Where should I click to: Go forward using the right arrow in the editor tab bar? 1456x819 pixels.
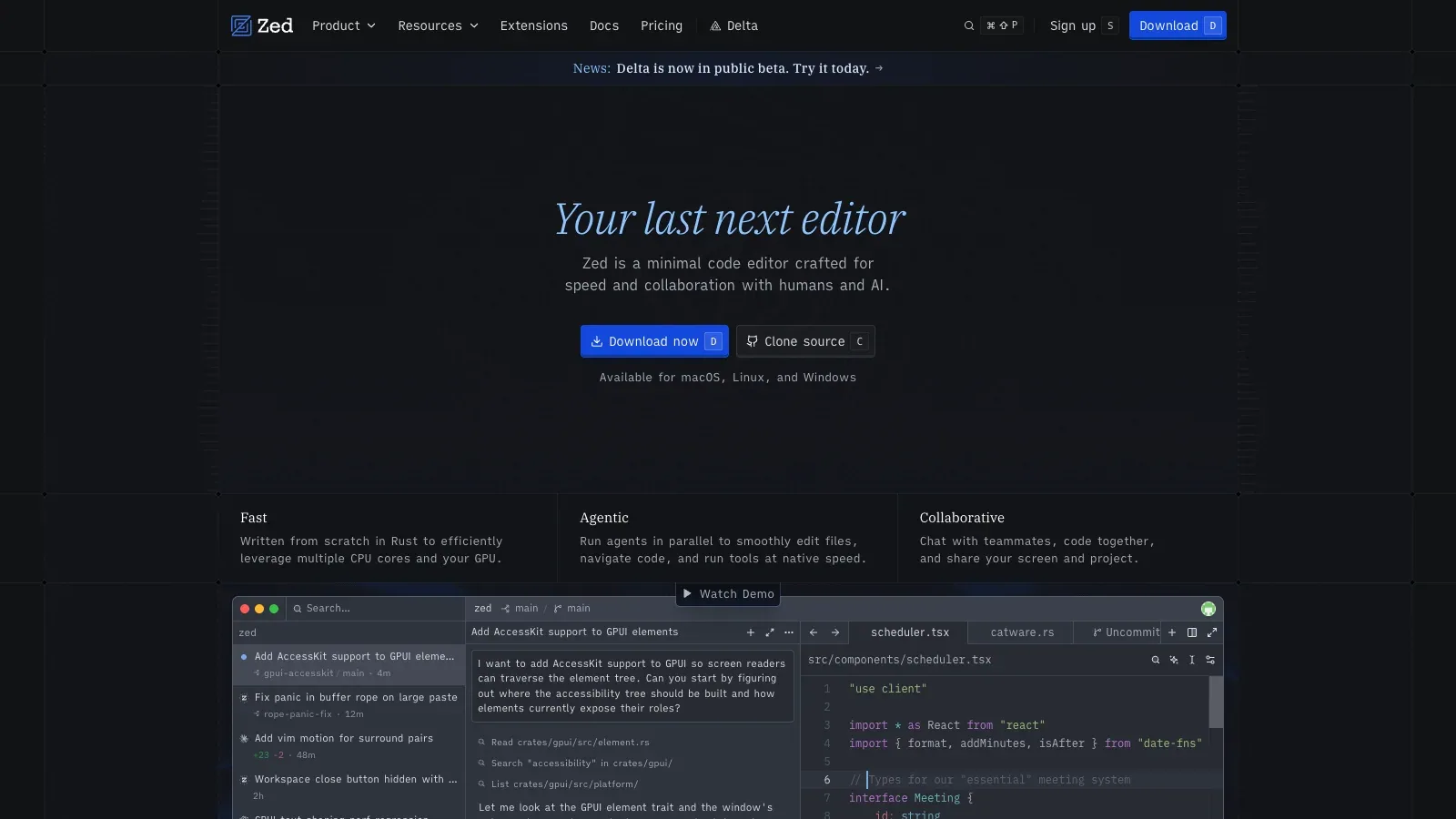[x=835, y=632]
